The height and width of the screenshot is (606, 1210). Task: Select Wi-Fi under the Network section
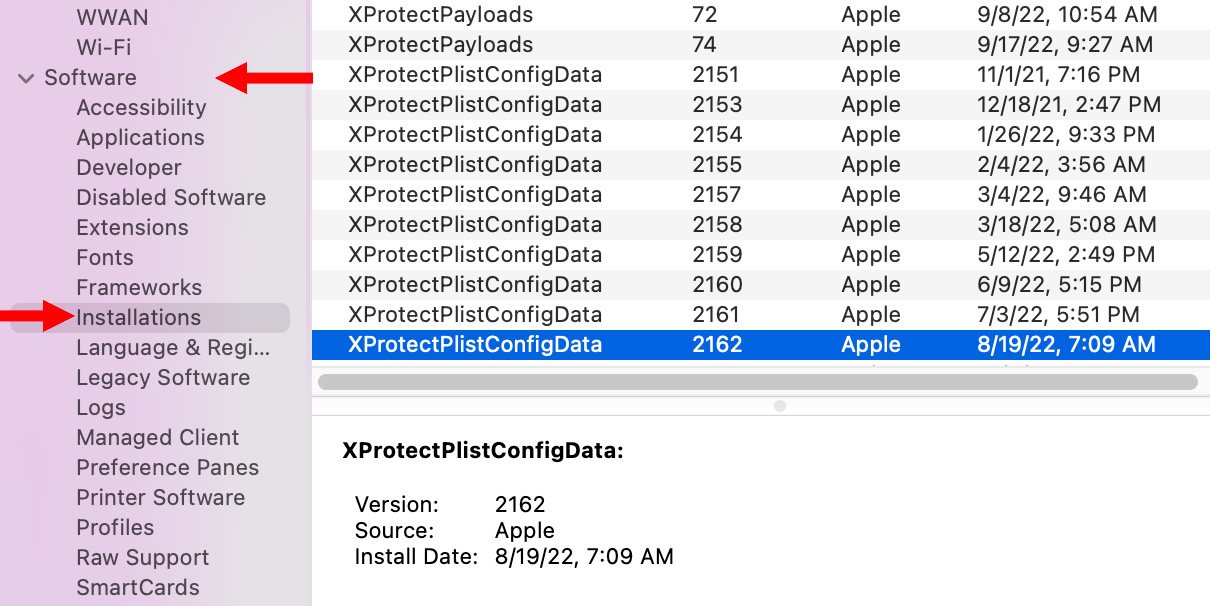pyautogui.click(x=104, y=48)
